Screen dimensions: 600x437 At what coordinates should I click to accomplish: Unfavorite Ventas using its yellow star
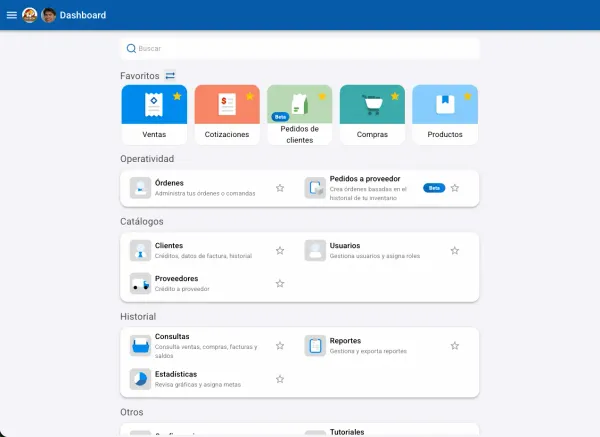click(177, 96)
